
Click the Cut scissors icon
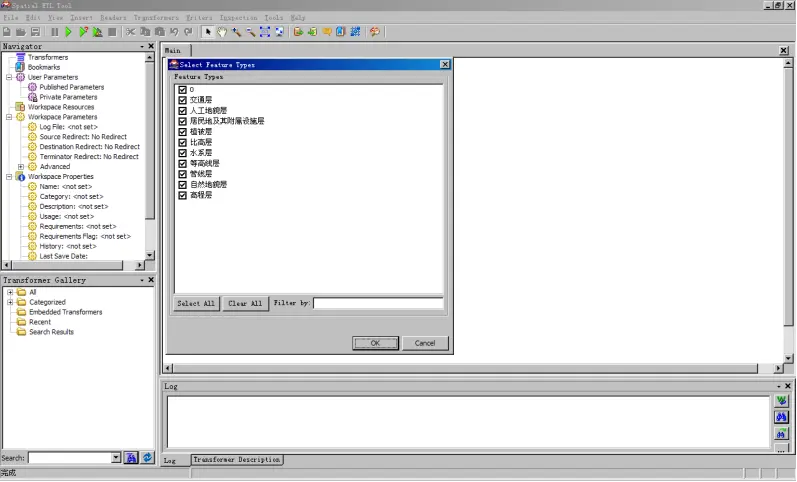tap(131, 32)
